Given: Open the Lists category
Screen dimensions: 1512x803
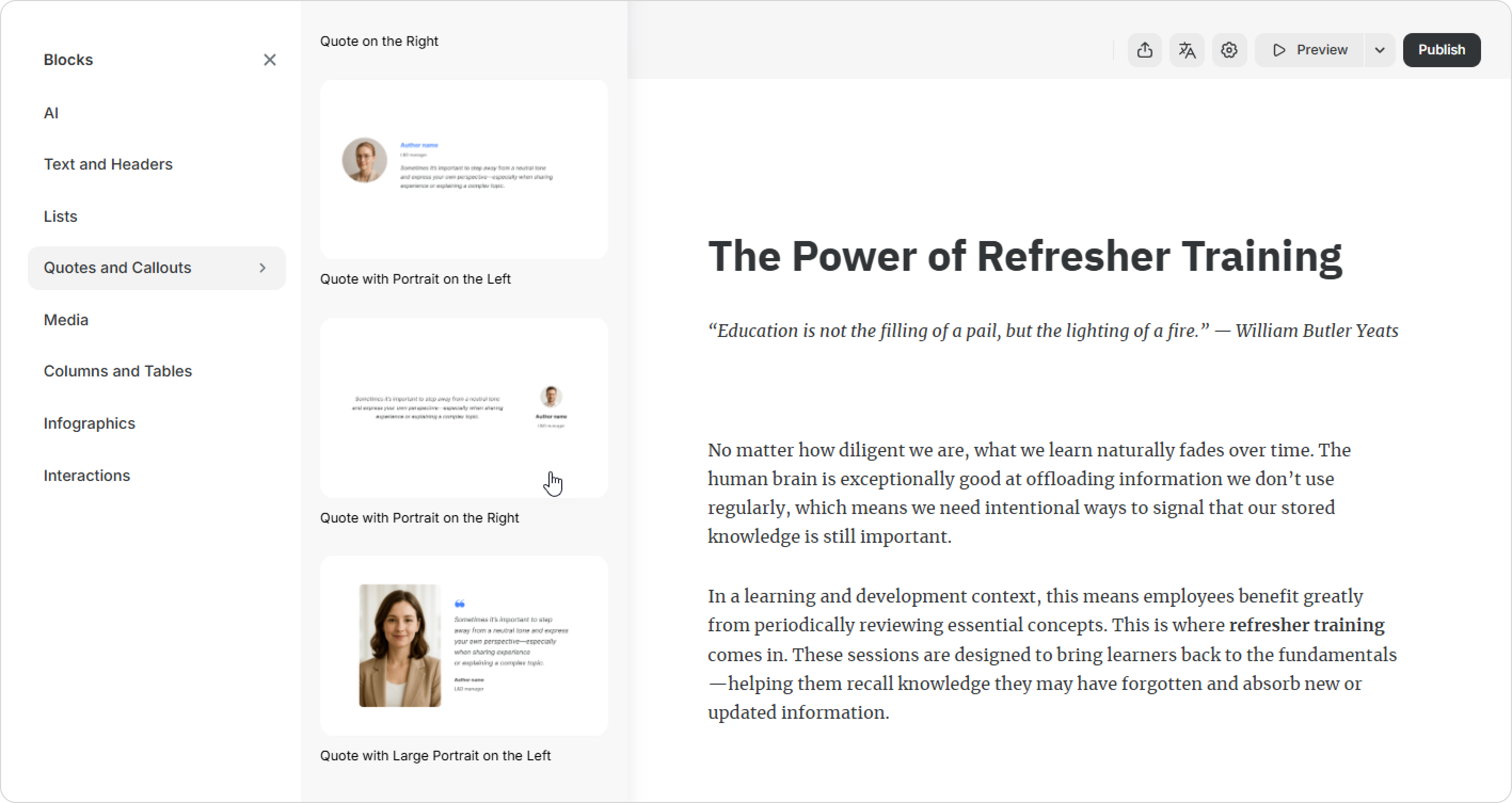Looking at the screenshot, I should 60,216.
